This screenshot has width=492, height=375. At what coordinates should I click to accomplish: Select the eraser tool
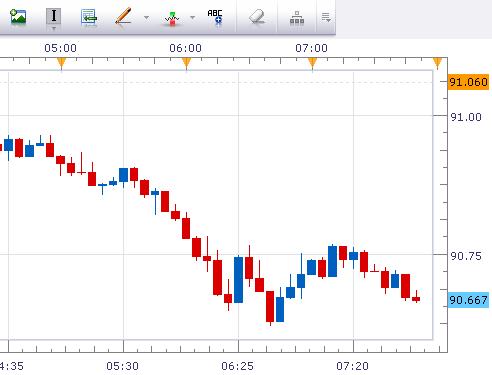pyautogui.click(x=257, y=17)
